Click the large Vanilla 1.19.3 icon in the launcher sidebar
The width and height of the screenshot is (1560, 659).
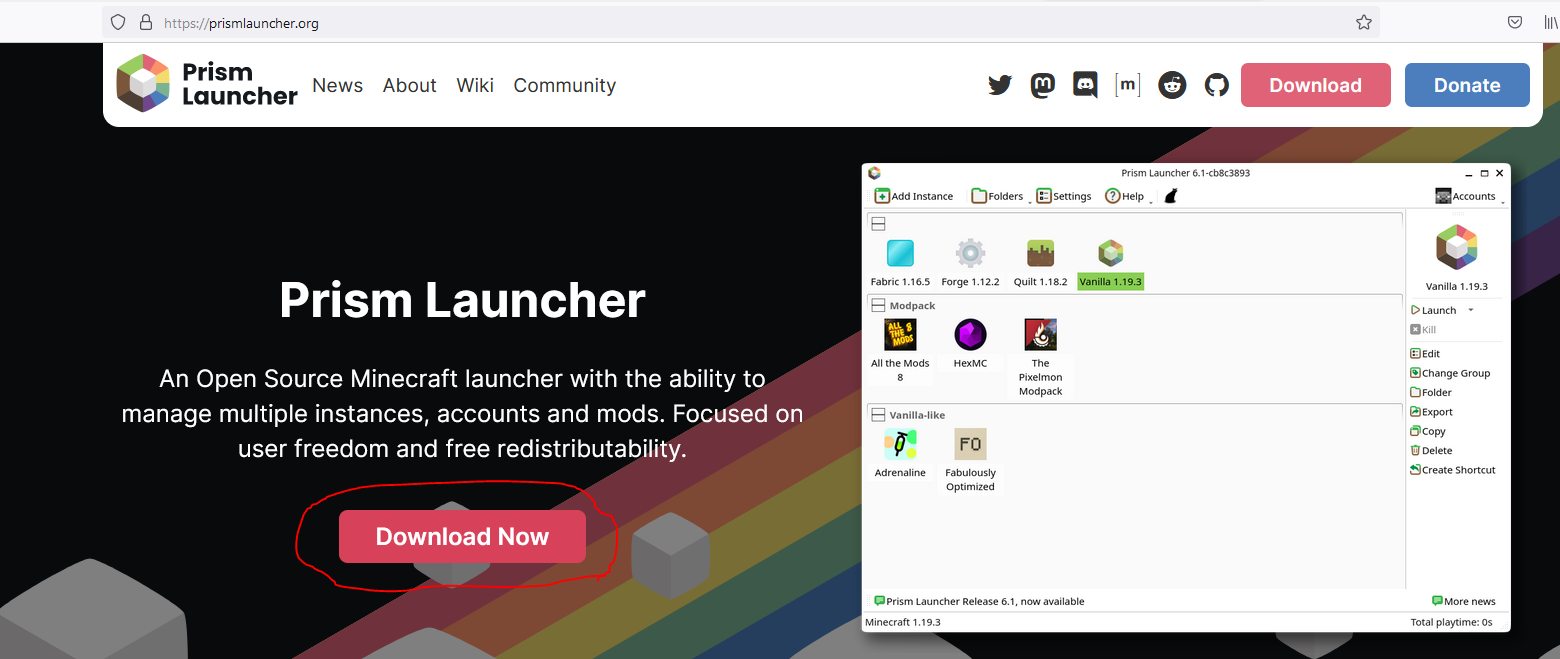(x=1457, y=248)
